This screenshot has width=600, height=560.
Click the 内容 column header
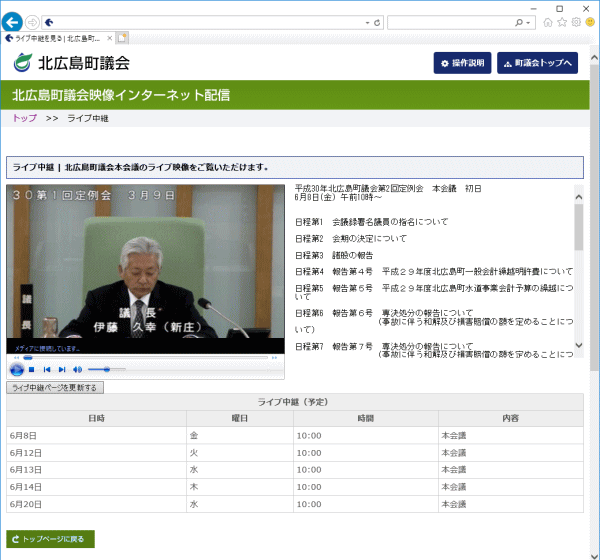click(x=511, y=418)
